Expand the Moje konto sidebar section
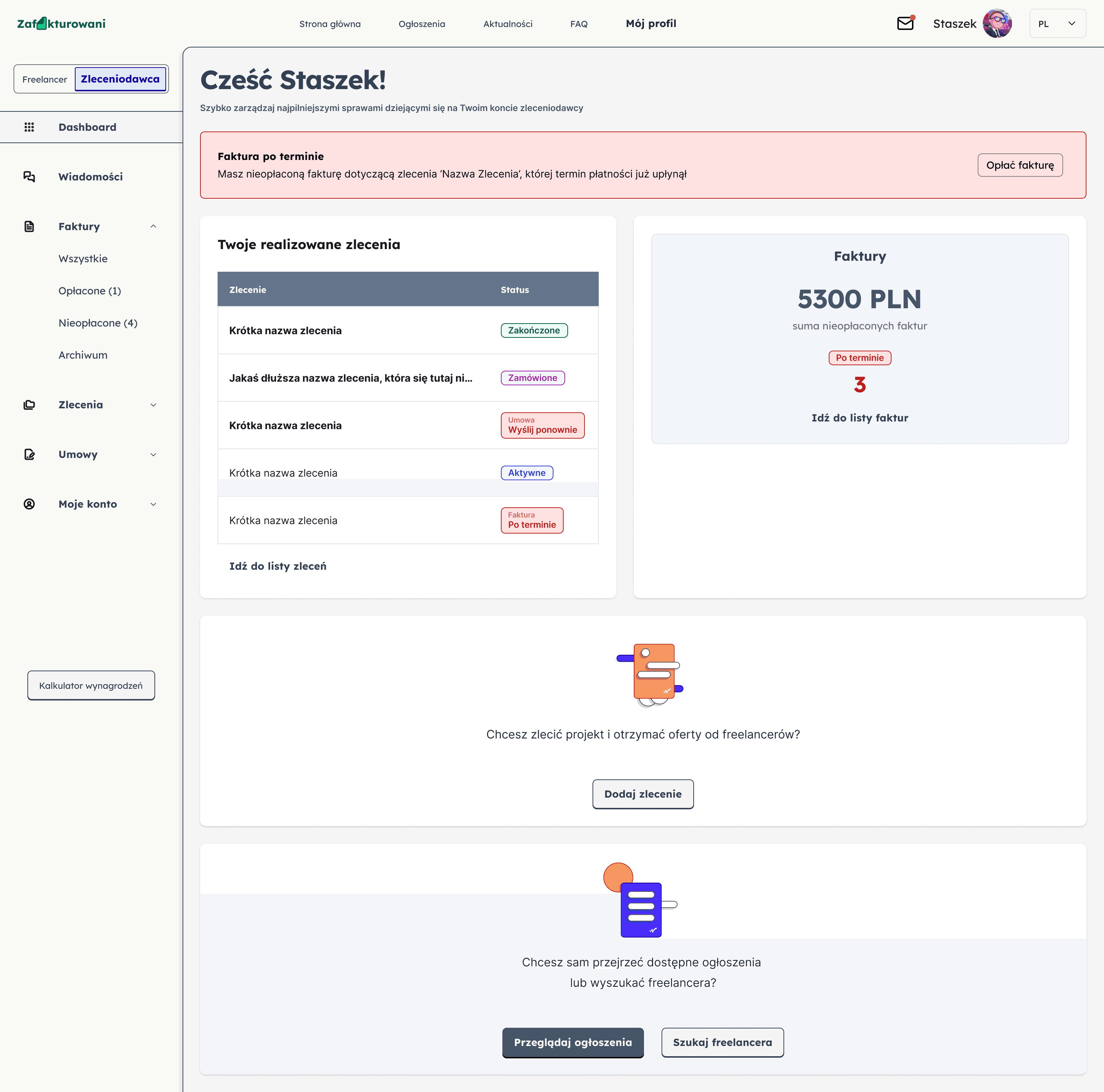The image size is (1104, 1092). point(153,504)
